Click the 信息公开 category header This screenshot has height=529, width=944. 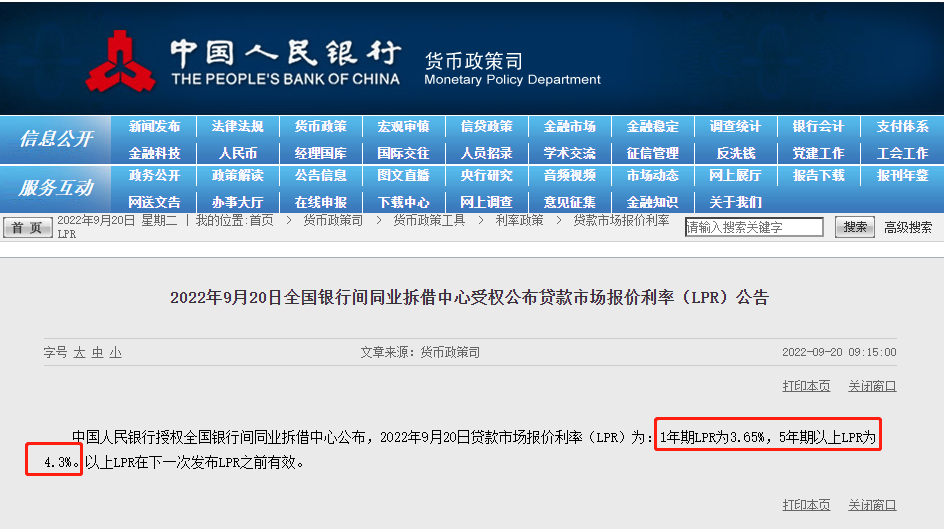click(55, 138)
